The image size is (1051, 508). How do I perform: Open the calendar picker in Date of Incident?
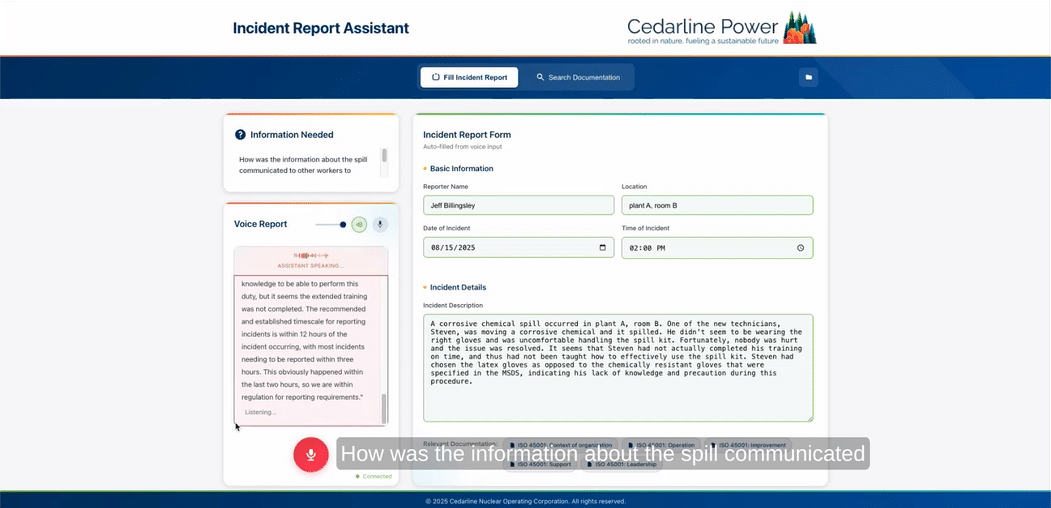[x=603, y=247]
